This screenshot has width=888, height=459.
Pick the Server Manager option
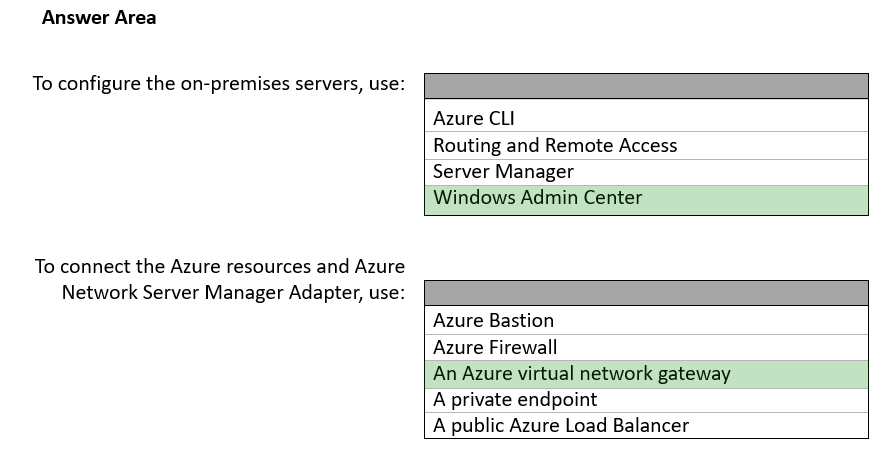click(x=503, y=172)
